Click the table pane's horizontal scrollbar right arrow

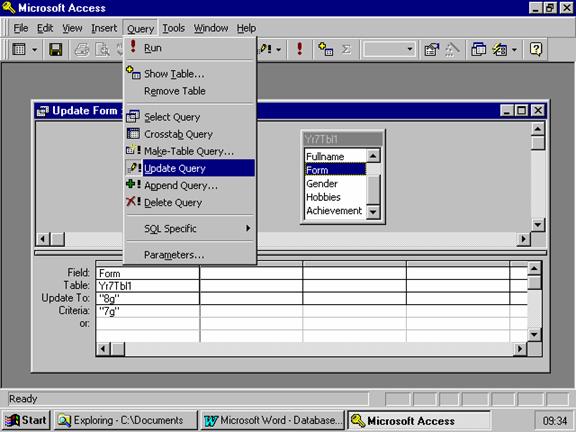[523, 239]
